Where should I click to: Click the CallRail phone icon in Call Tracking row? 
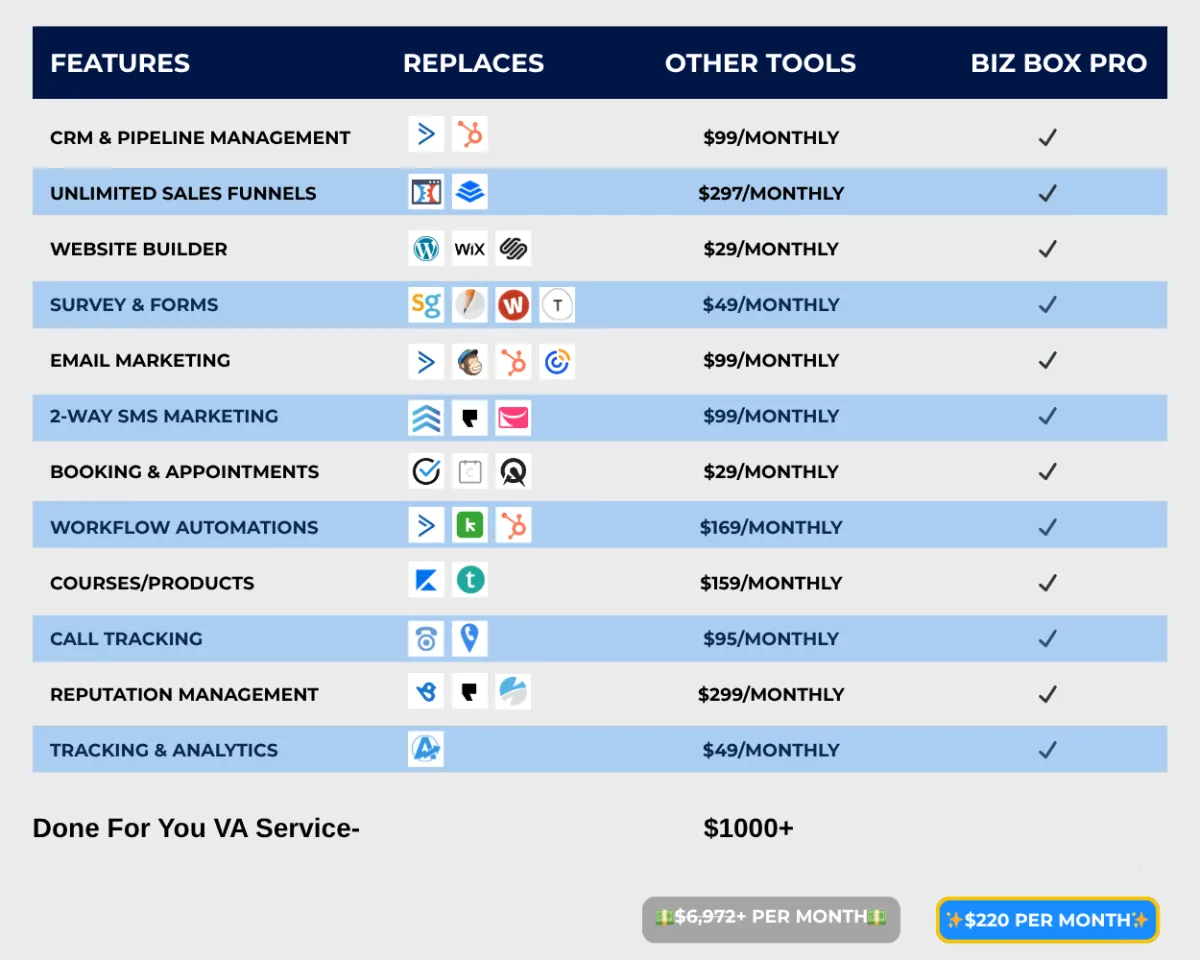click(x=426, y=638)
